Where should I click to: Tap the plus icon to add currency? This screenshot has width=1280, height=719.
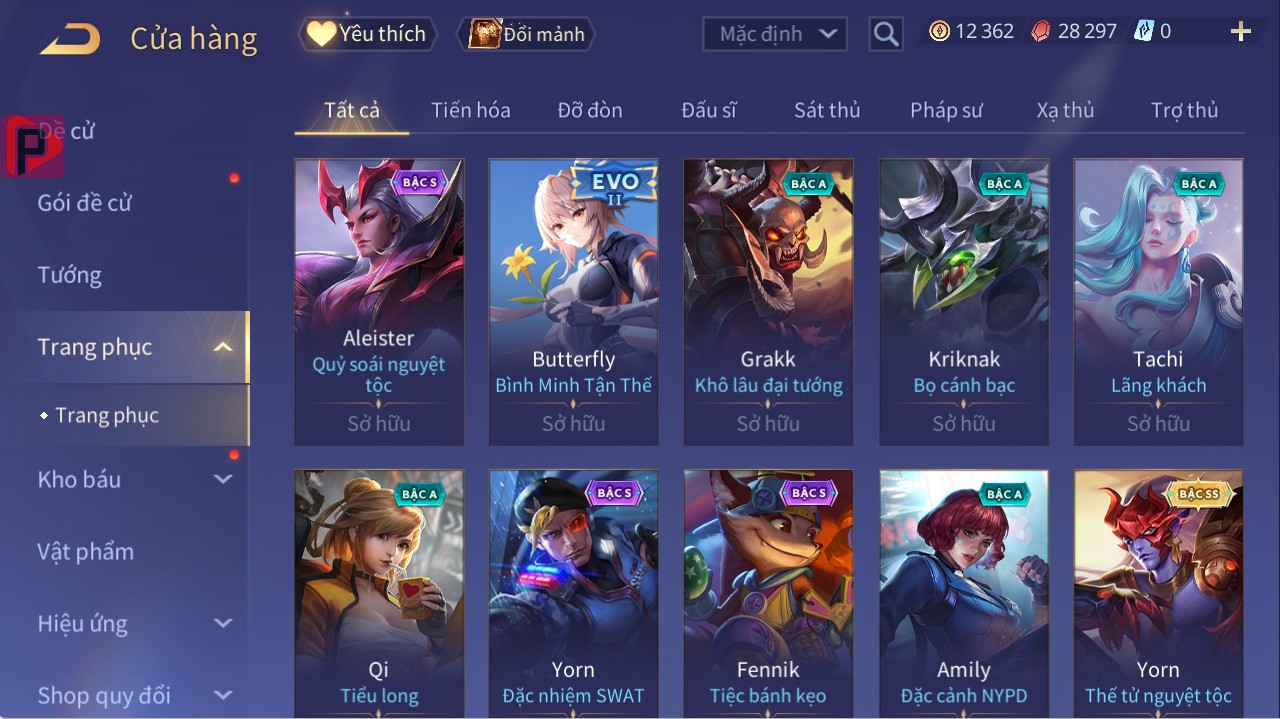click(1241, 32)
